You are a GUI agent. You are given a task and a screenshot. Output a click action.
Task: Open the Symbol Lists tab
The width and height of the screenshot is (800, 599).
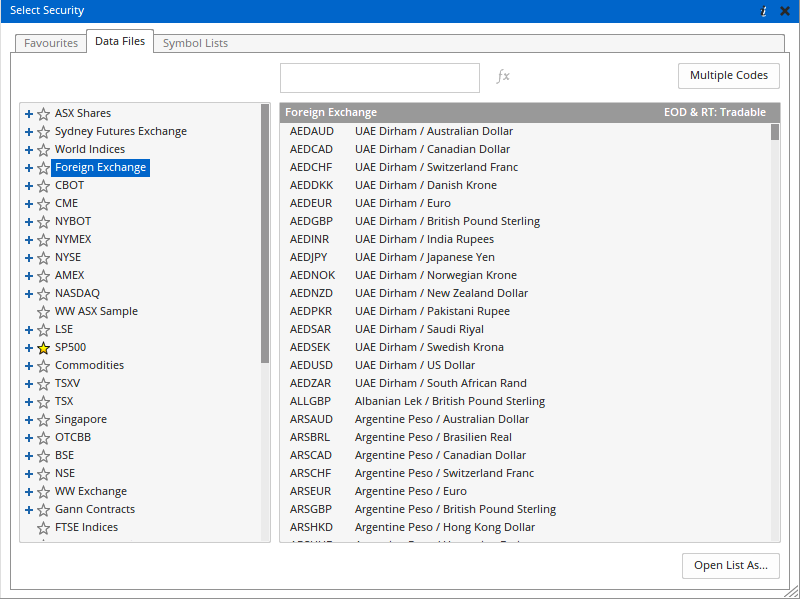[195, 43]
